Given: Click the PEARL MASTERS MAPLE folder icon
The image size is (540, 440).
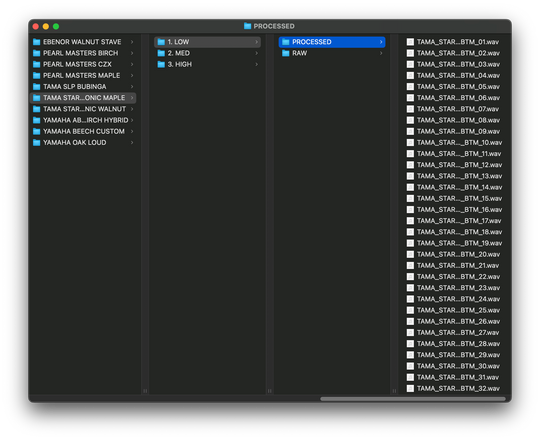Looking at the screenshot, I should [37, 75].
